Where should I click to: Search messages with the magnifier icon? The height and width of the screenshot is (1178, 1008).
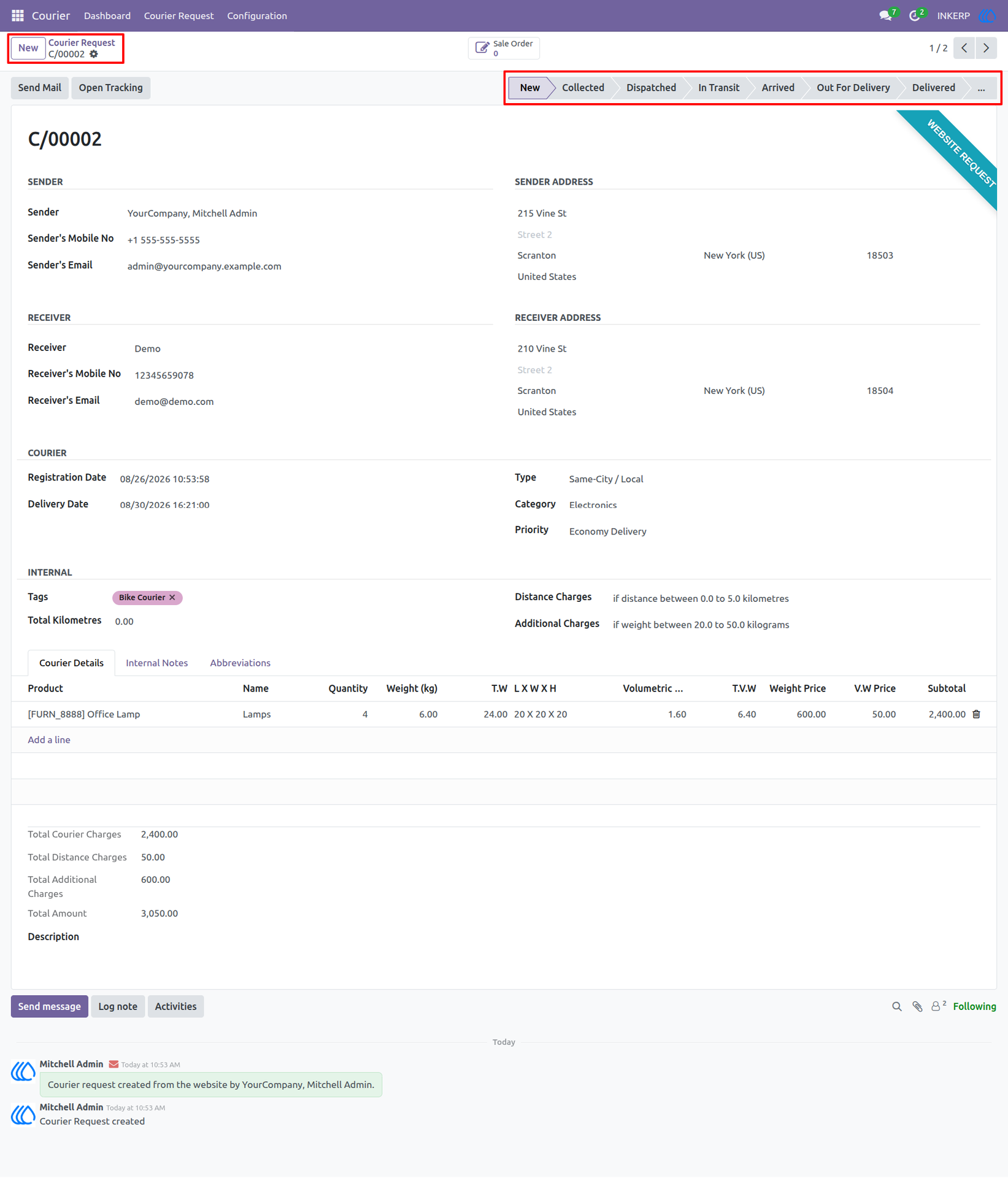point(897,1006)
